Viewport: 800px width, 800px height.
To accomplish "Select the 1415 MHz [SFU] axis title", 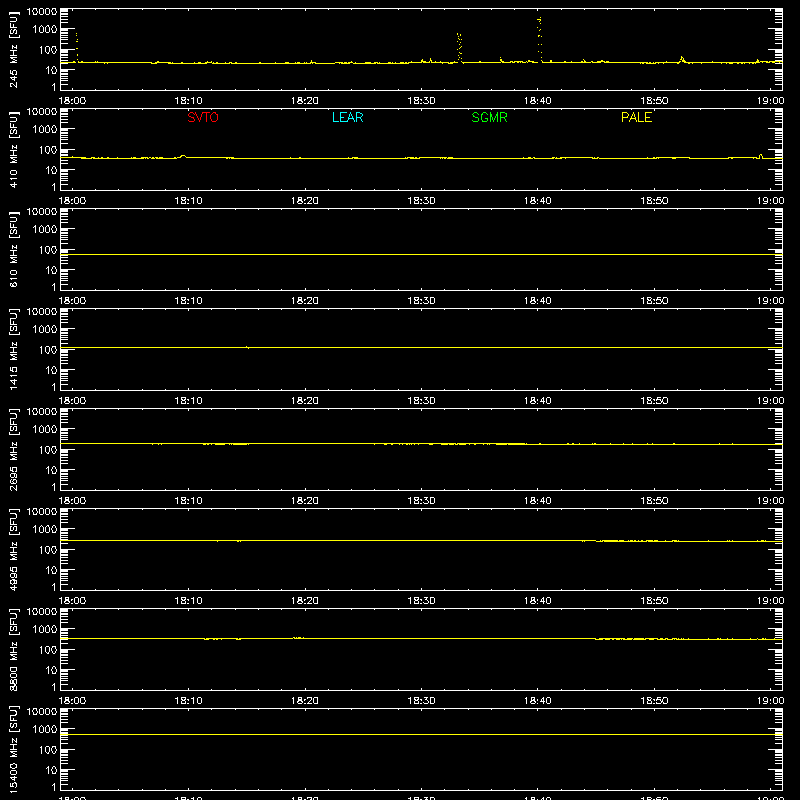I will (13, 349).
